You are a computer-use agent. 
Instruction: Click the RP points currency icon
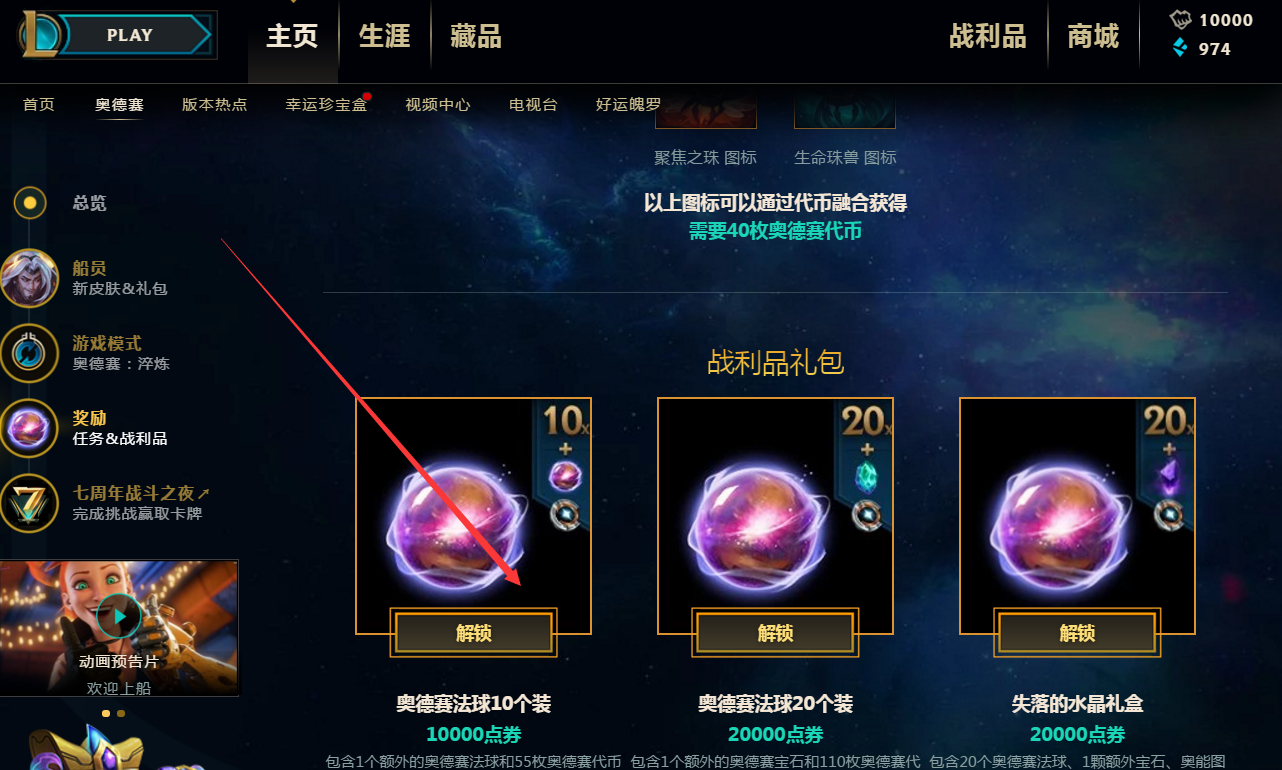point(1182,20)
